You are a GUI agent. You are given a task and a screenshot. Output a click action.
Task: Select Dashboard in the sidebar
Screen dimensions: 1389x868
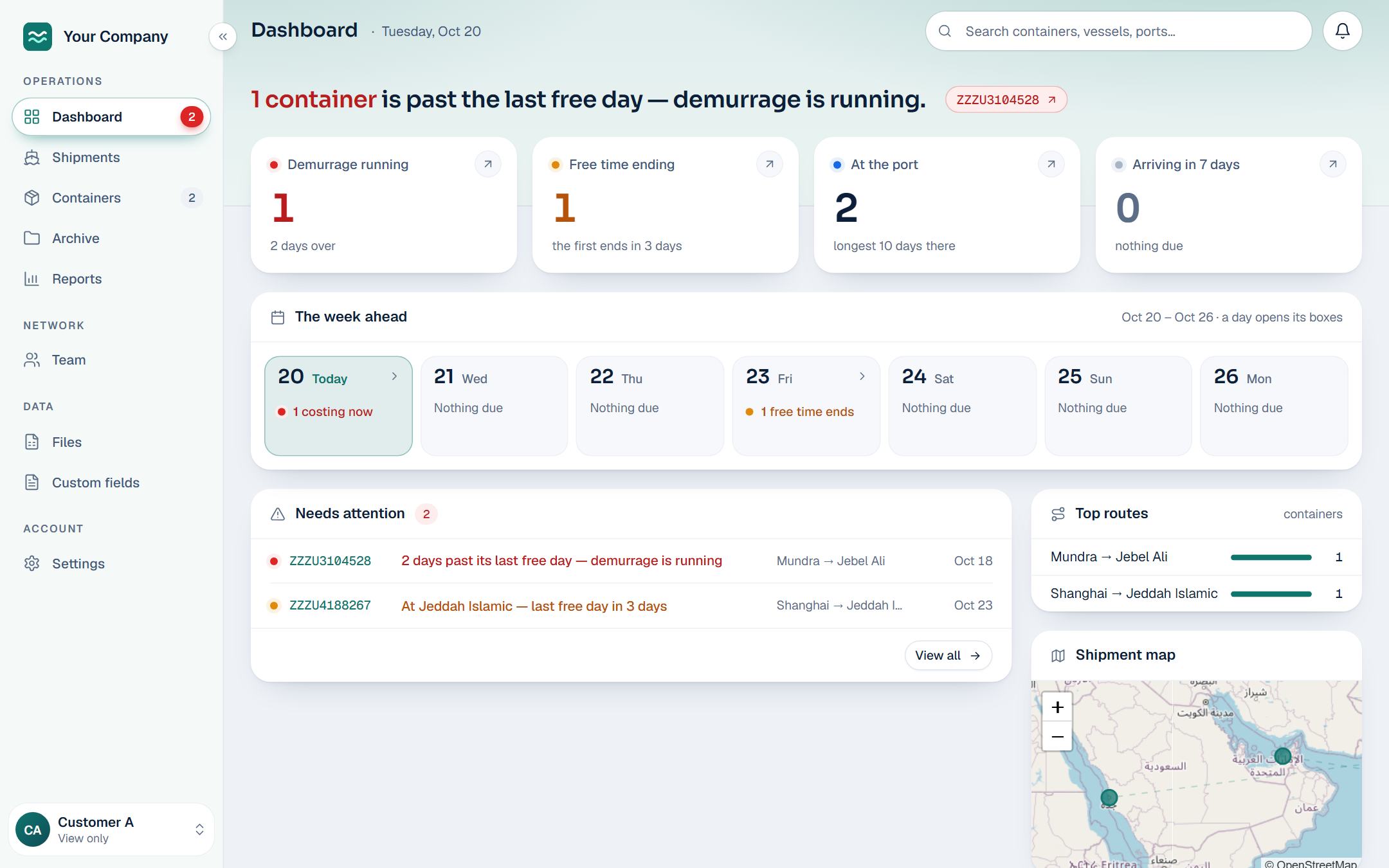(111, 117)
